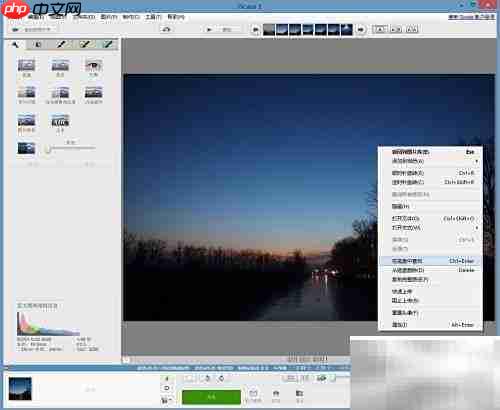
Task: Toggle the caption display button labeled A
Action: pyautogui.click(x=380, y=29)
